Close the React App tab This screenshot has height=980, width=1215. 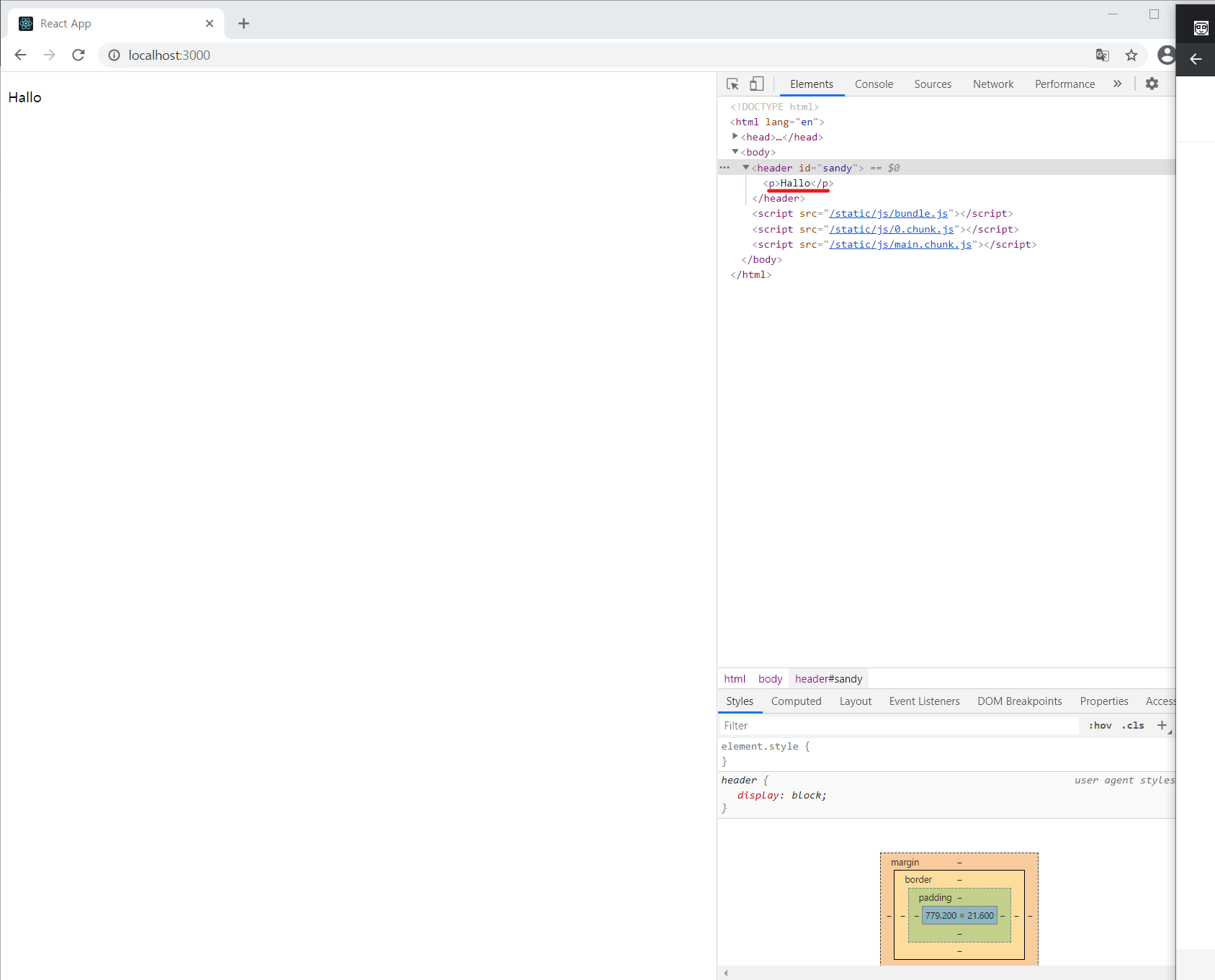(x=210, y=23)
